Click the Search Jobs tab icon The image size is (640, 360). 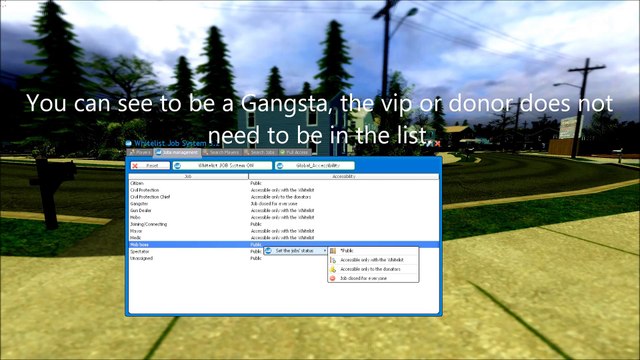(x=246, y=152)
